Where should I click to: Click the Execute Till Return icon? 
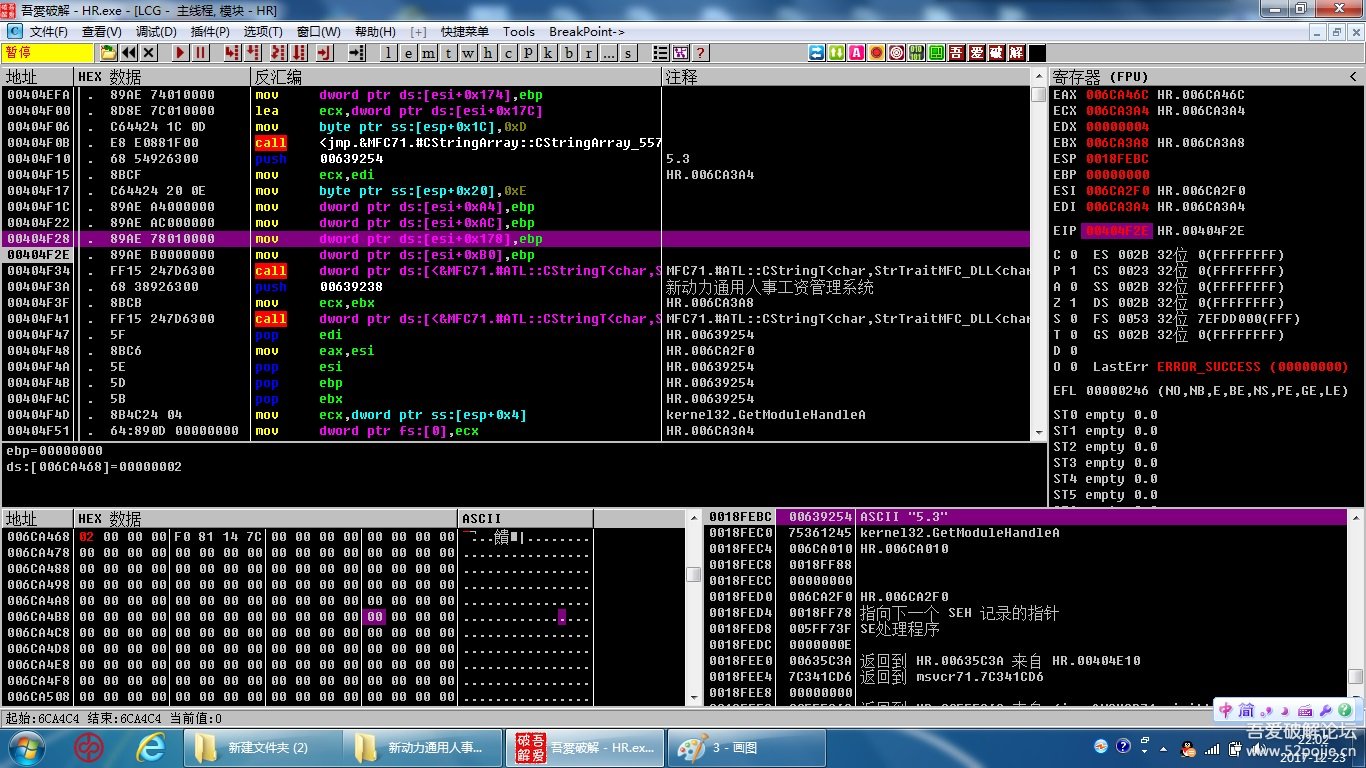tap(324, 53)
